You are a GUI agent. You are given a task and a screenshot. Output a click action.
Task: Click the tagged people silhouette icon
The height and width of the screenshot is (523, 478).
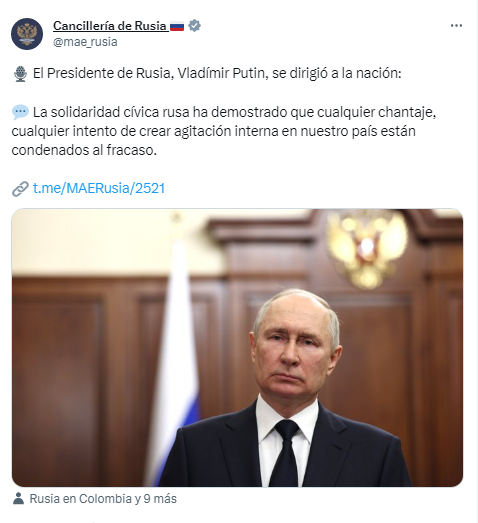[x=18, y=499]
